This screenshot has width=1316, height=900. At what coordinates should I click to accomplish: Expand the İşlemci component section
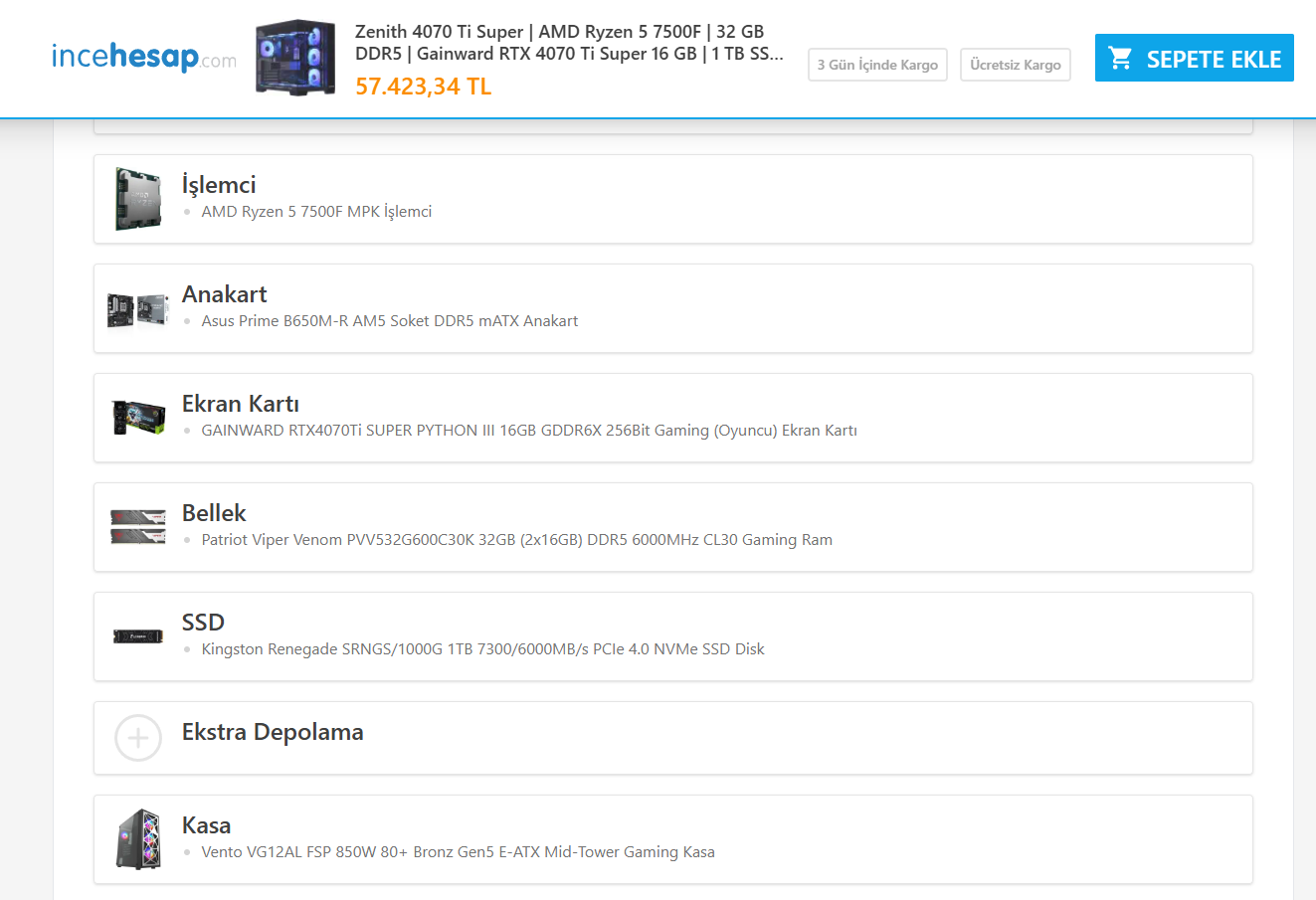coord(219,185)
